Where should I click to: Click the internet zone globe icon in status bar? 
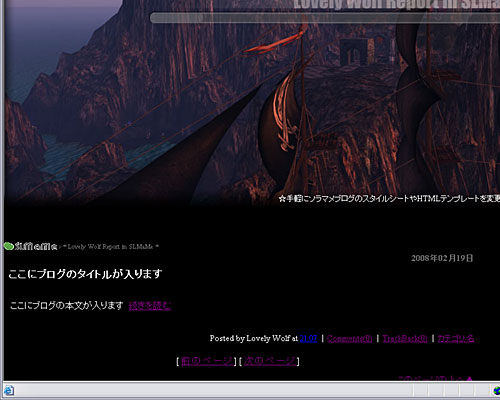pos(497,390)
